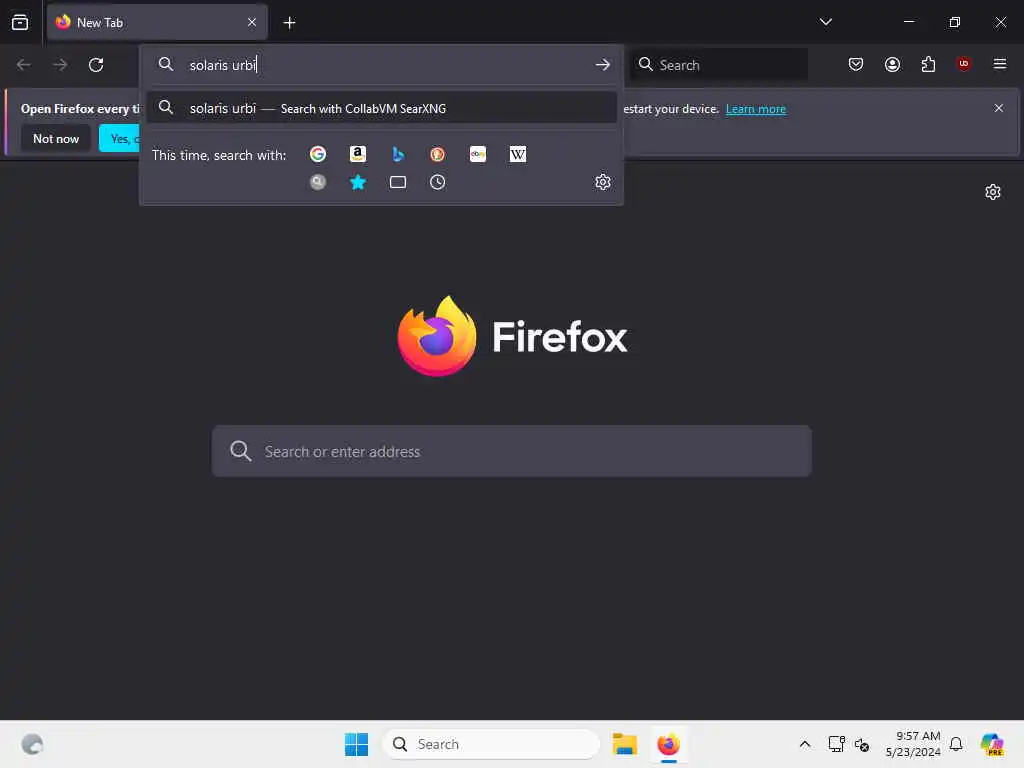Open the widgets icon at the taskbar's left end
This screenshot has width=1024, height=768.
(x=32, y=744)
